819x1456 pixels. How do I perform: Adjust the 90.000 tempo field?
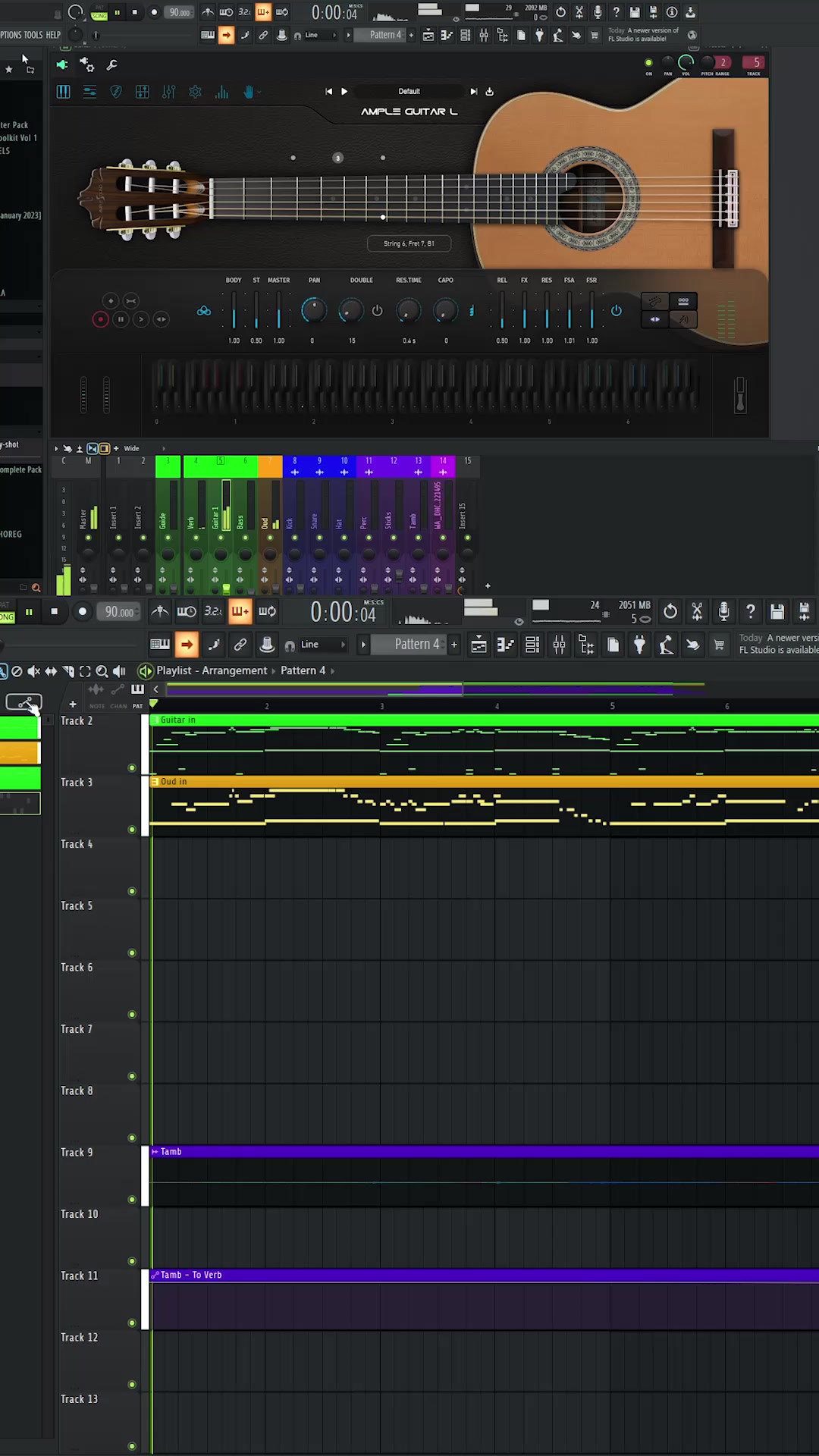(x=119, y=611)
